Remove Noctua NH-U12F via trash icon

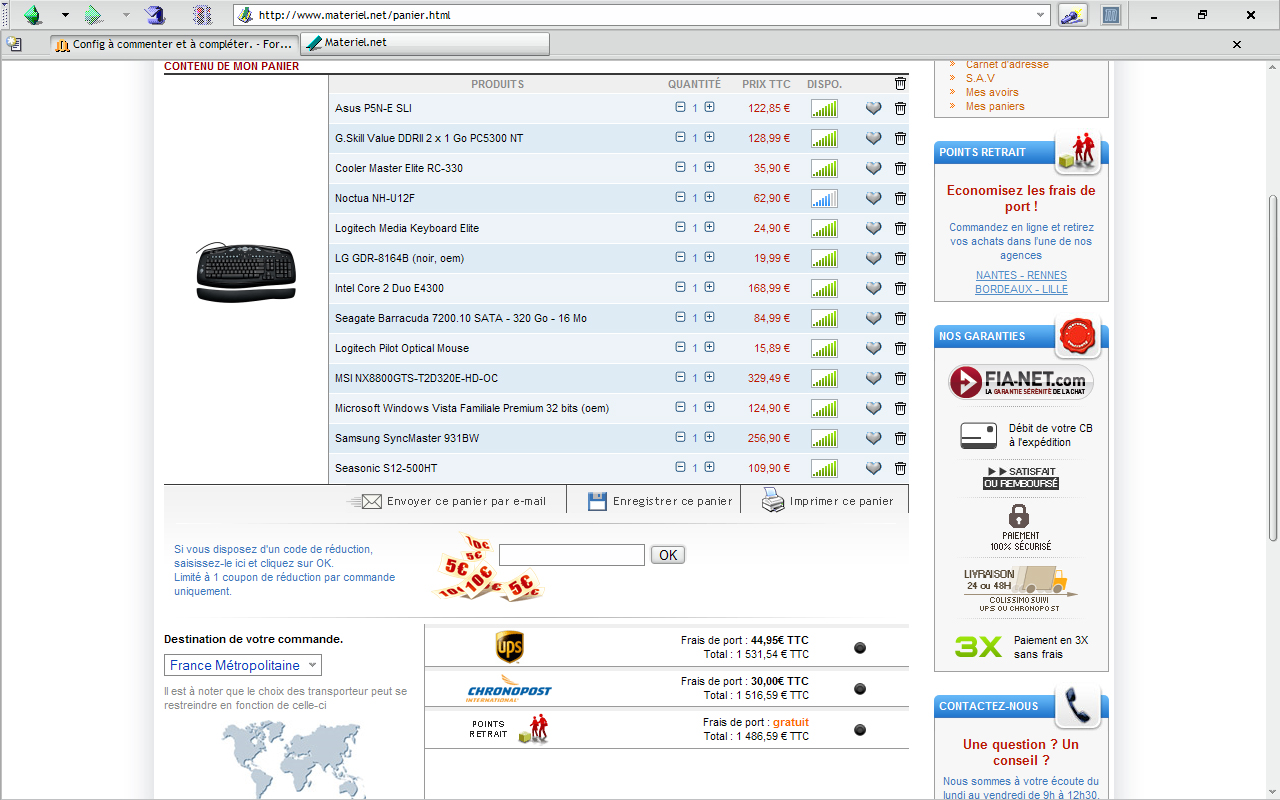tap(900, 198)
